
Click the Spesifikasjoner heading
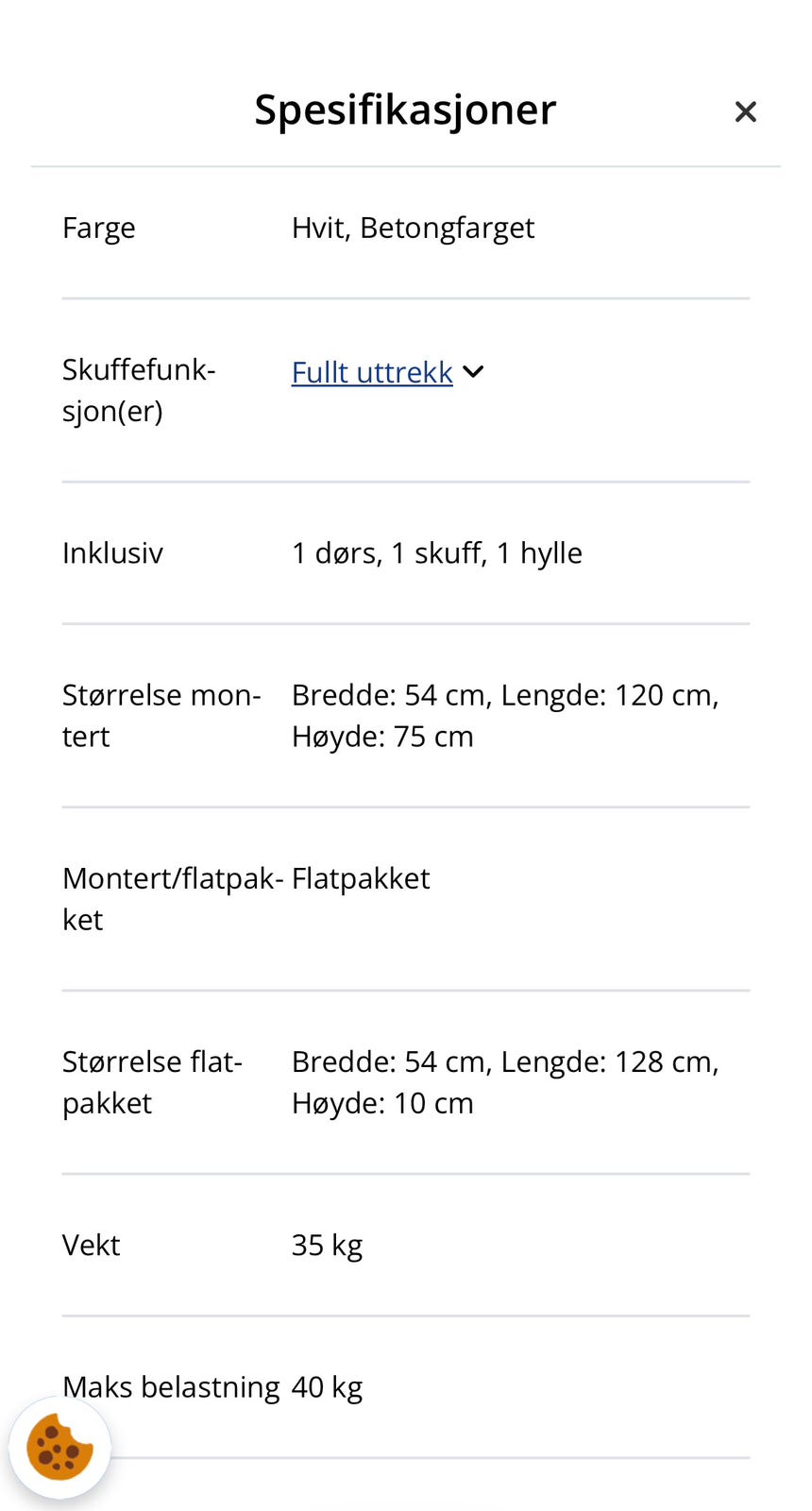(x=405, y=110)
